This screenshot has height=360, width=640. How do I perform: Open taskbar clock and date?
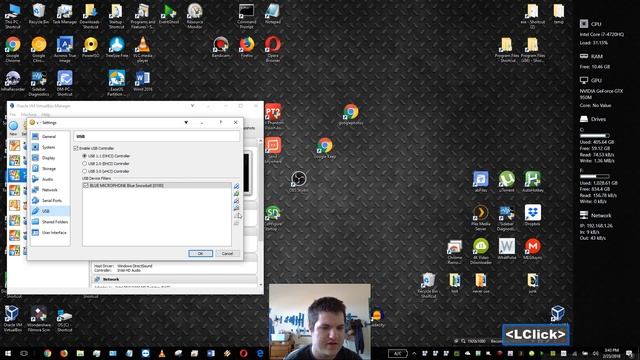[611, 353]
